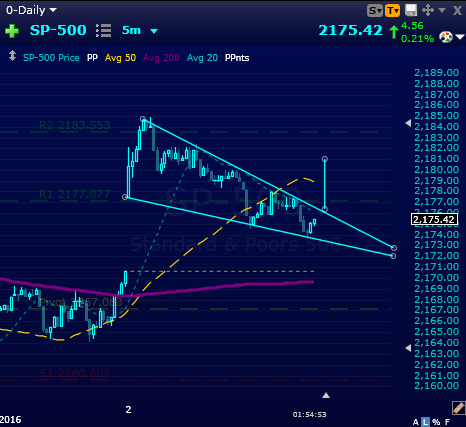The height and width of the screenshot is (427, 466).
Task: Open the gray S dropdown button
Action: coord(375,11)
